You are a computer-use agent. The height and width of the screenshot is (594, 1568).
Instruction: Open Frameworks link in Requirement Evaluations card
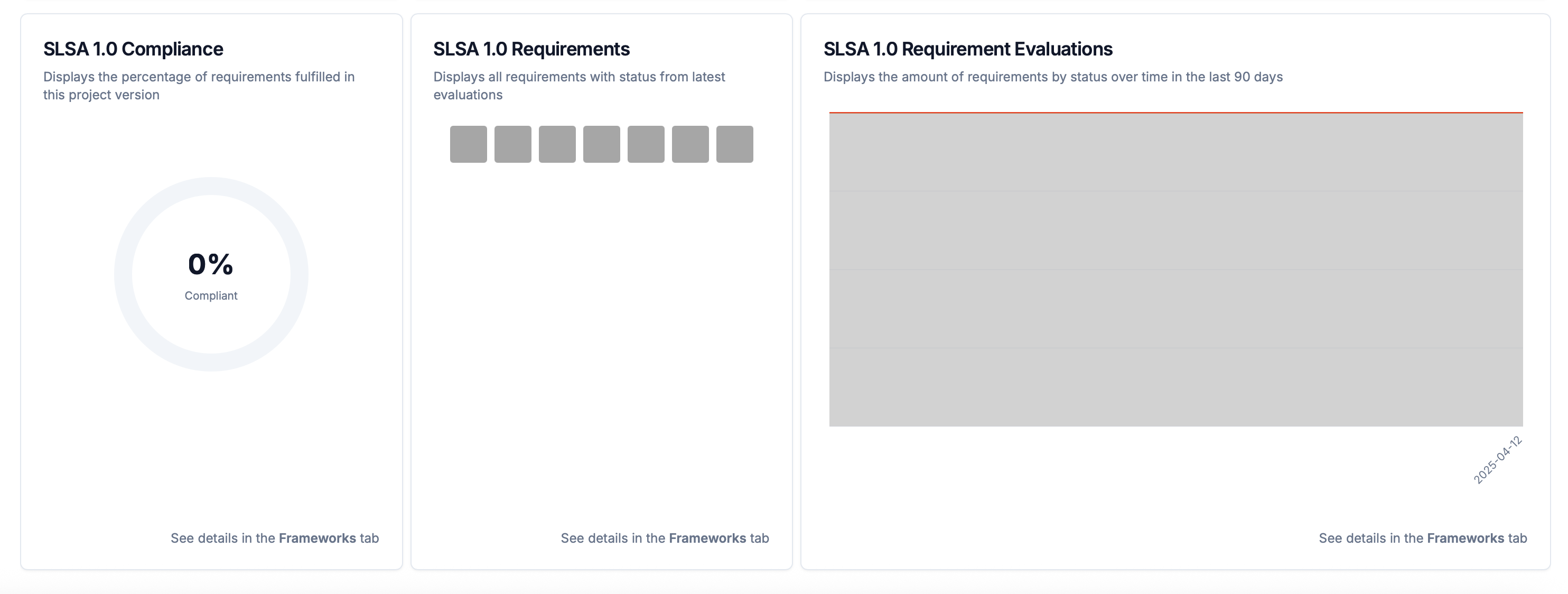(1465, 538)
